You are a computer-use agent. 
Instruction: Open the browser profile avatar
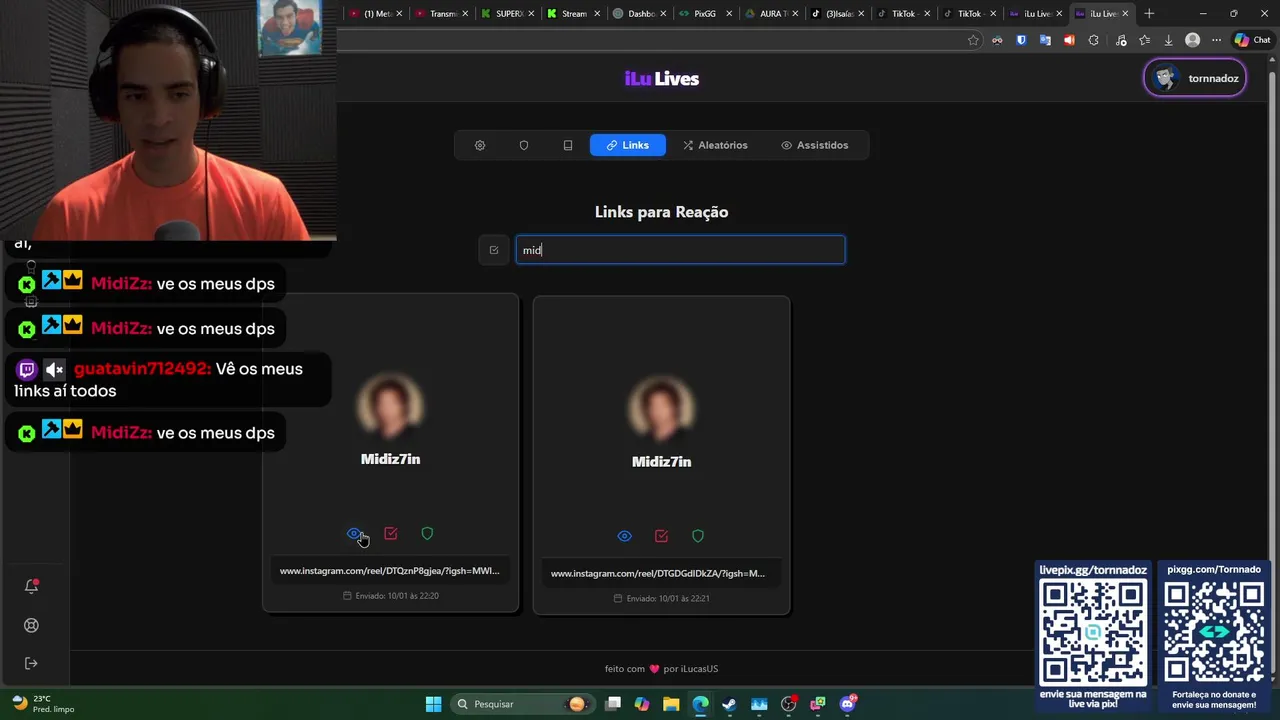[1192, 40]
